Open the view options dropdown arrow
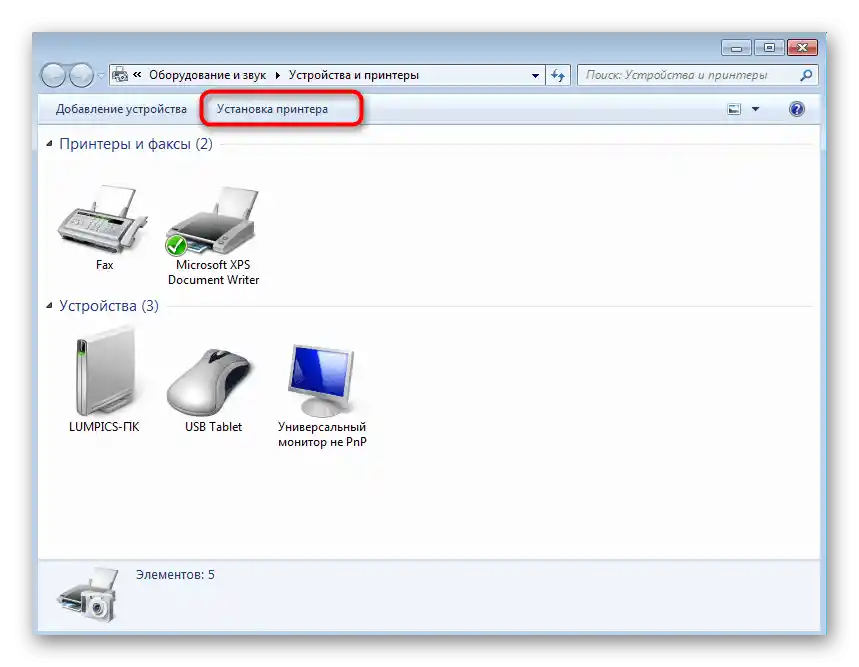Viewport: 859px width, 667px height. point(755,109)
